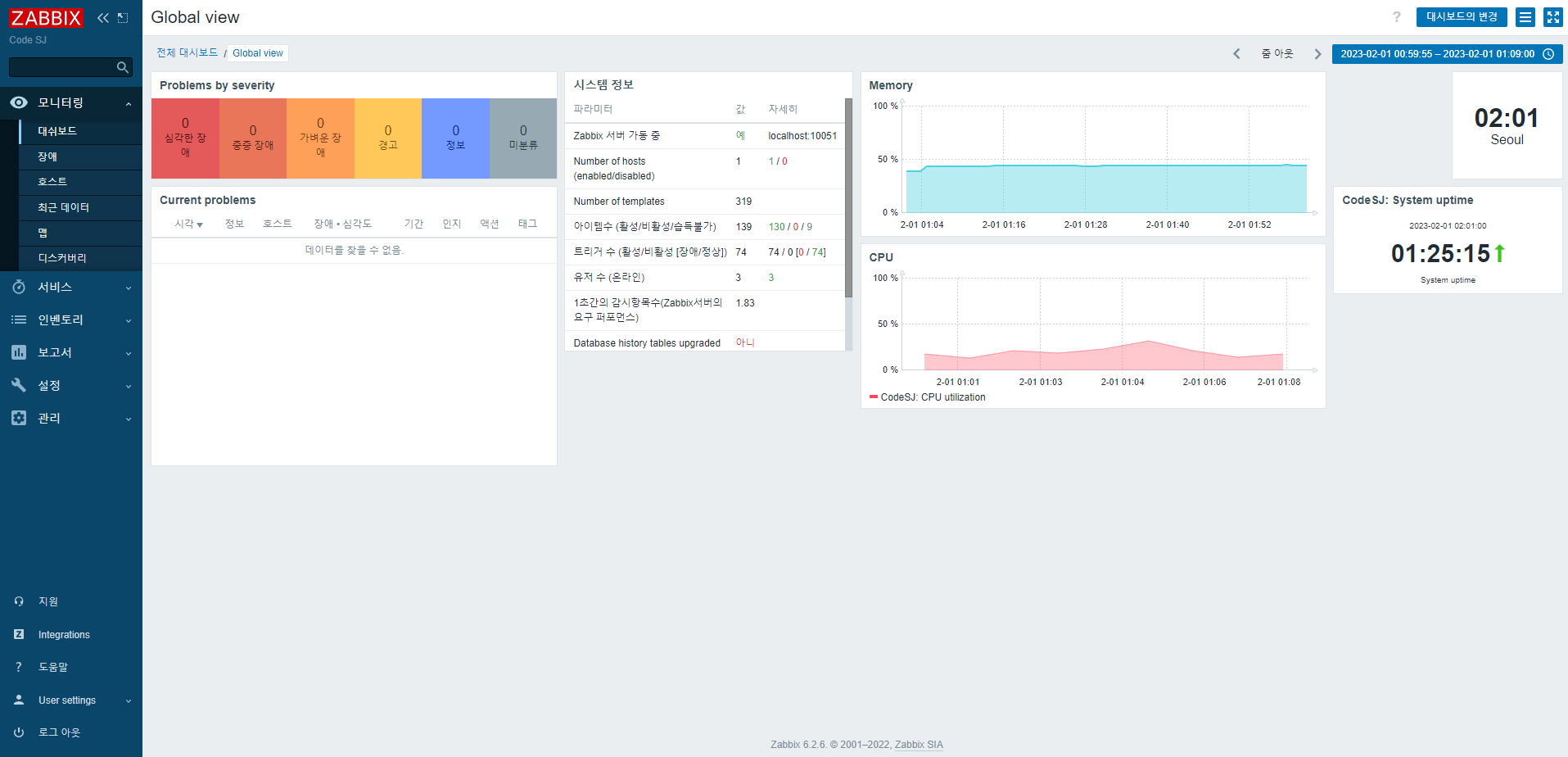Screen dimensions: 1568x757
Task: Click the yellow 경고 severity tile
Action: tap(388, 138)
